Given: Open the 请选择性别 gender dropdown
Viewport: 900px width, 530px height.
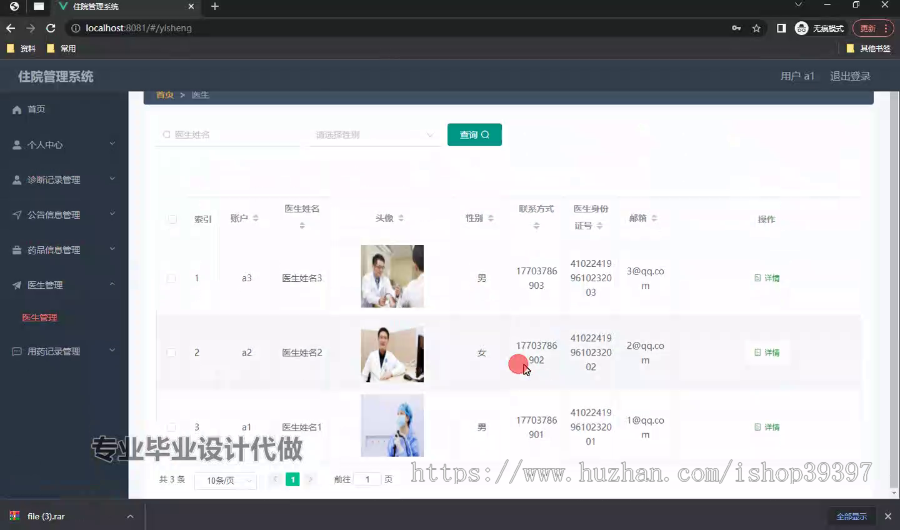Looking at the screenshot, I should [x=374, y=135].
